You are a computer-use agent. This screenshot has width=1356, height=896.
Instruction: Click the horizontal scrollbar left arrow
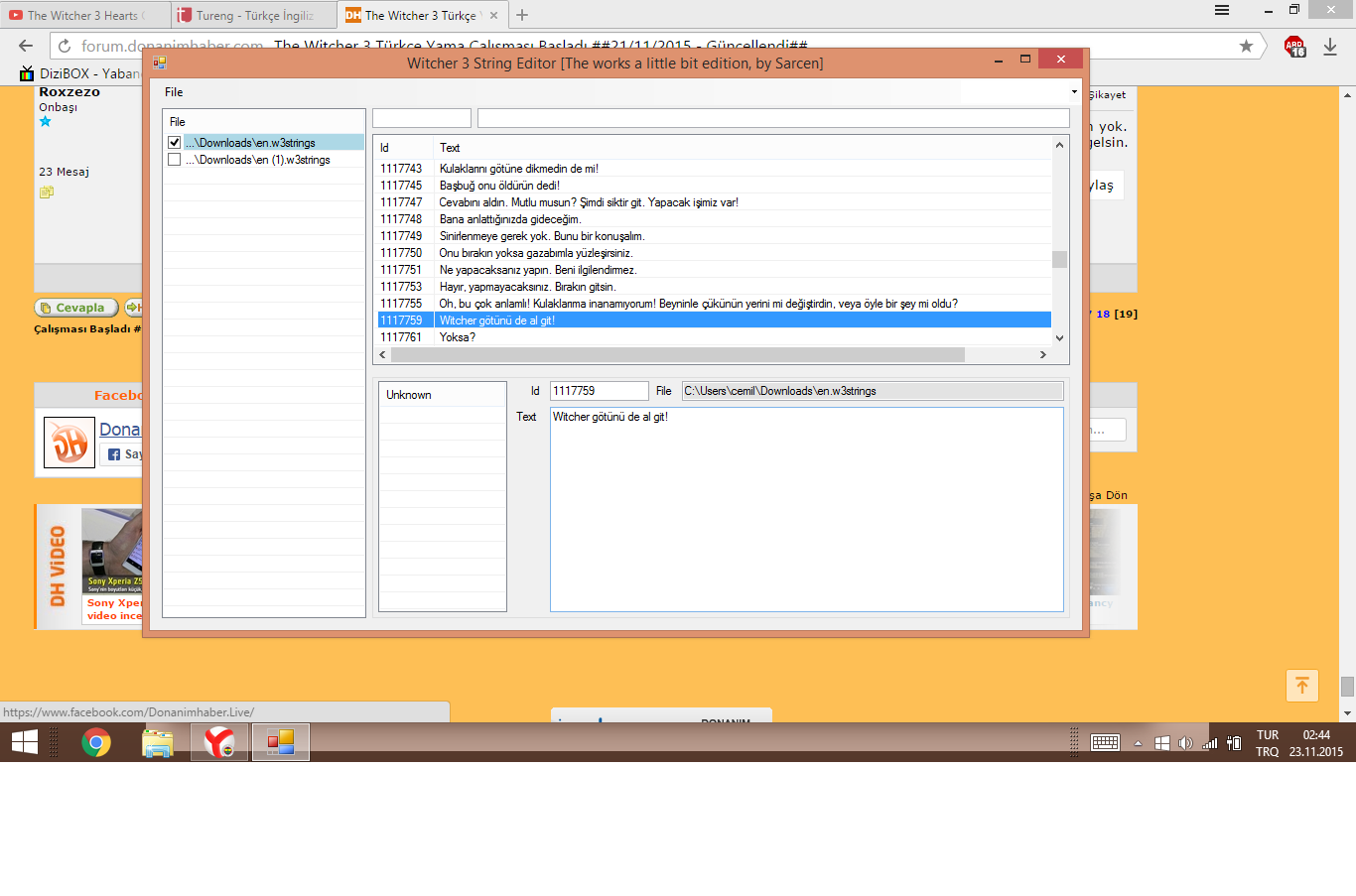click(x=383, y=354)
